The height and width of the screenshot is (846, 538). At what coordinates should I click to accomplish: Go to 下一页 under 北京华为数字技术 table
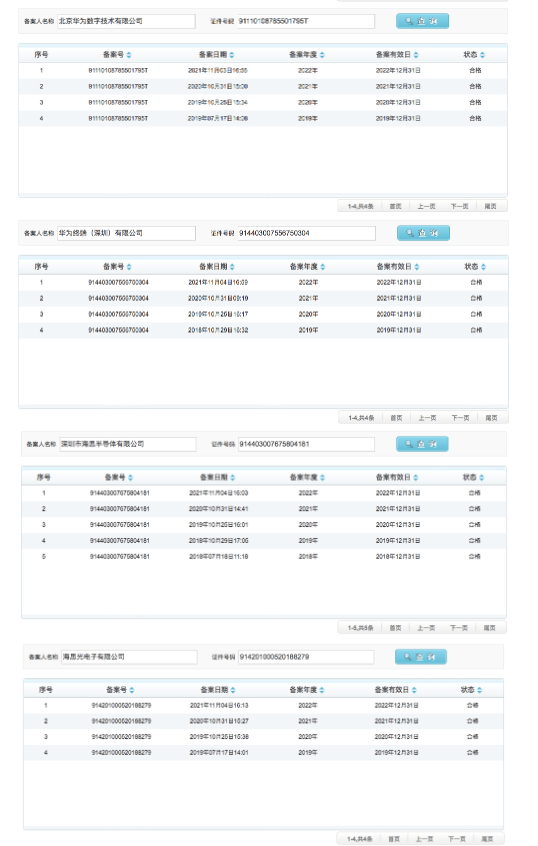click(x=459, y=206)
